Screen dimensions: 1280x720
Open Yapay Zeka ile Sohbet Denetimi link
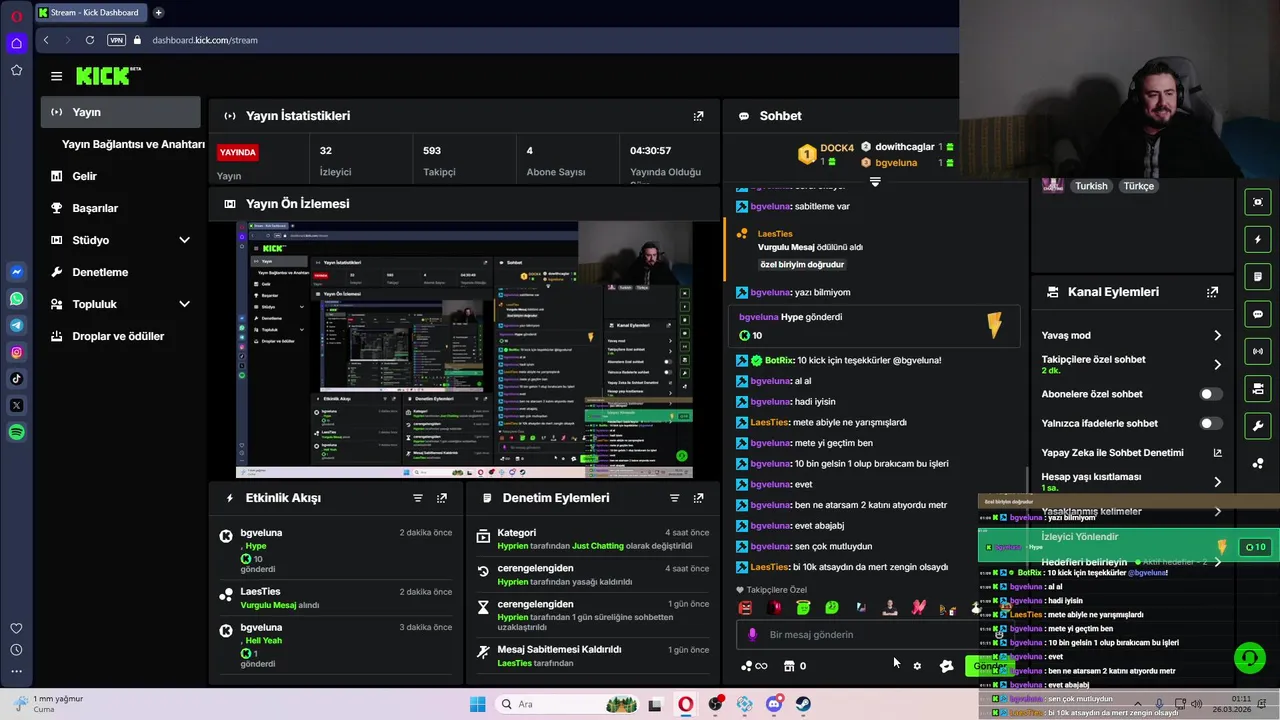(x=1131, y=453)
